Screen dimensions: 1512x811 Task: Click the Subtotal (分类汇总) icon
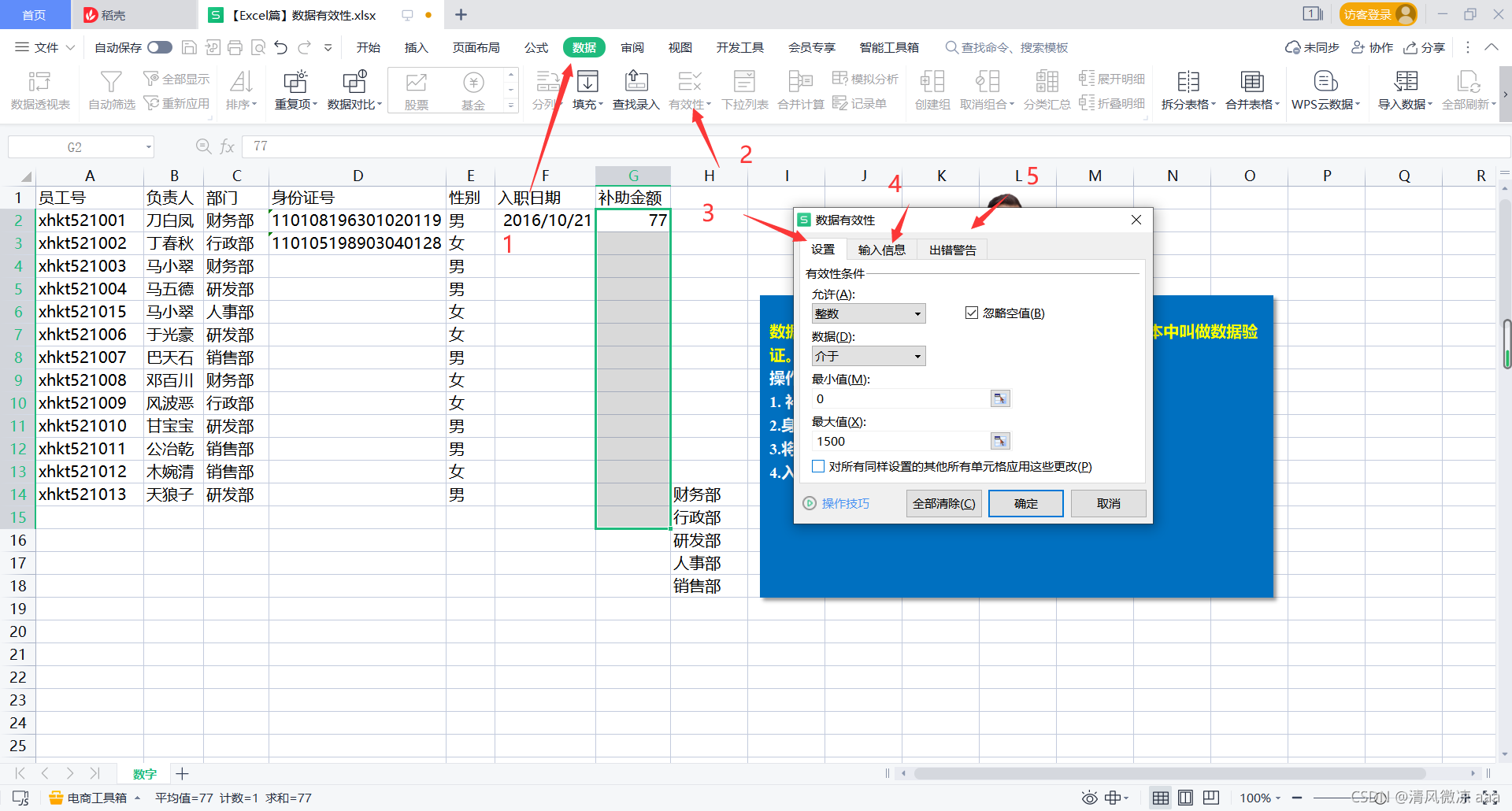pos(1047,81)
